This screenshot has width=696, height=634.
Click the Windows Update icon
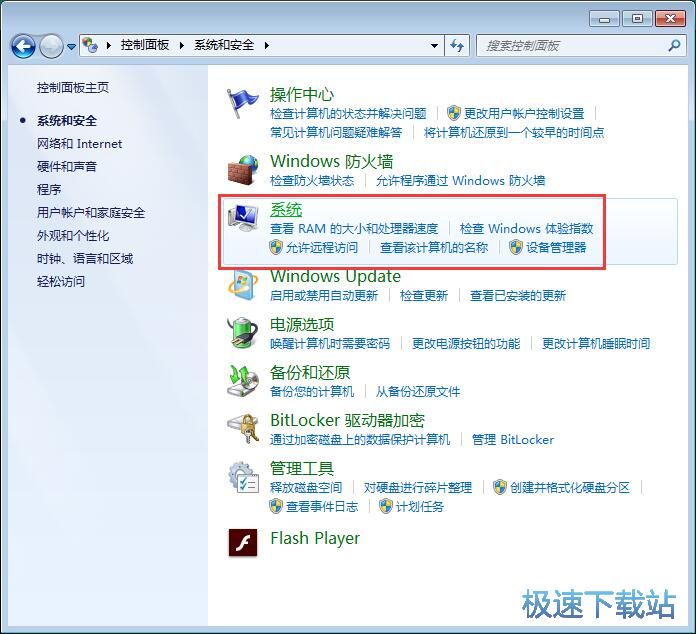(242, 285)
